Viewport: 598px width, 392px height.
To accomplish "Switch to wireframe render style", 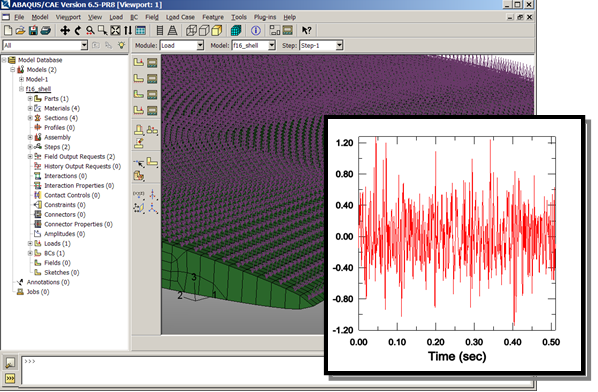I will [x=191, y=30].
